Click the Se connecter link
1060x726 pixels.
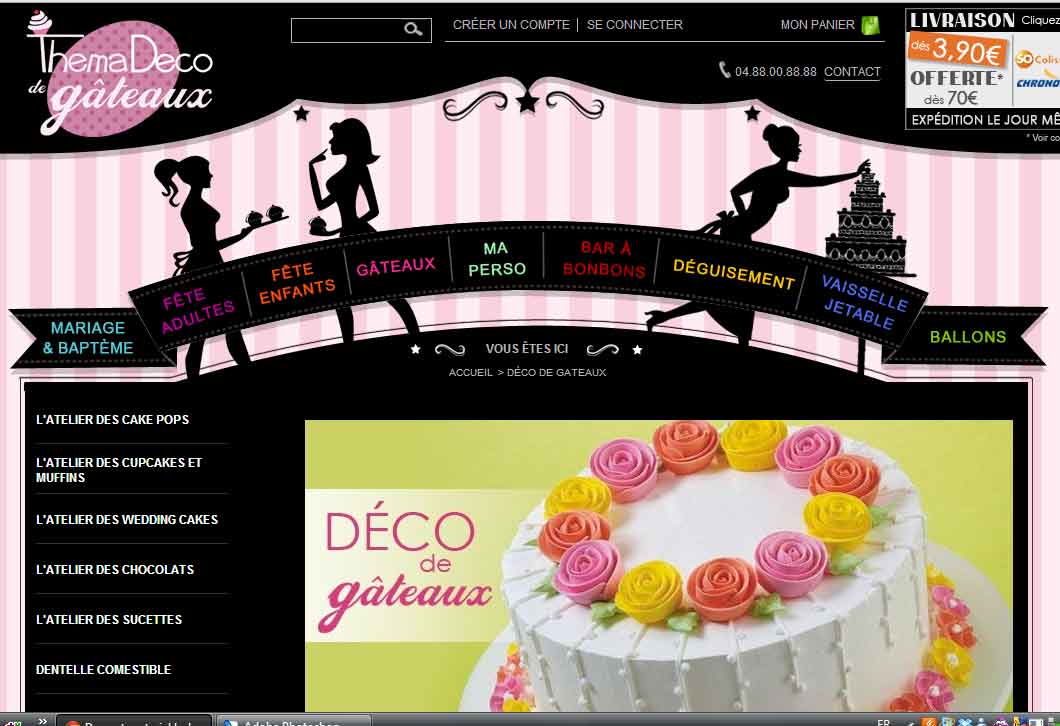[634, 25]
